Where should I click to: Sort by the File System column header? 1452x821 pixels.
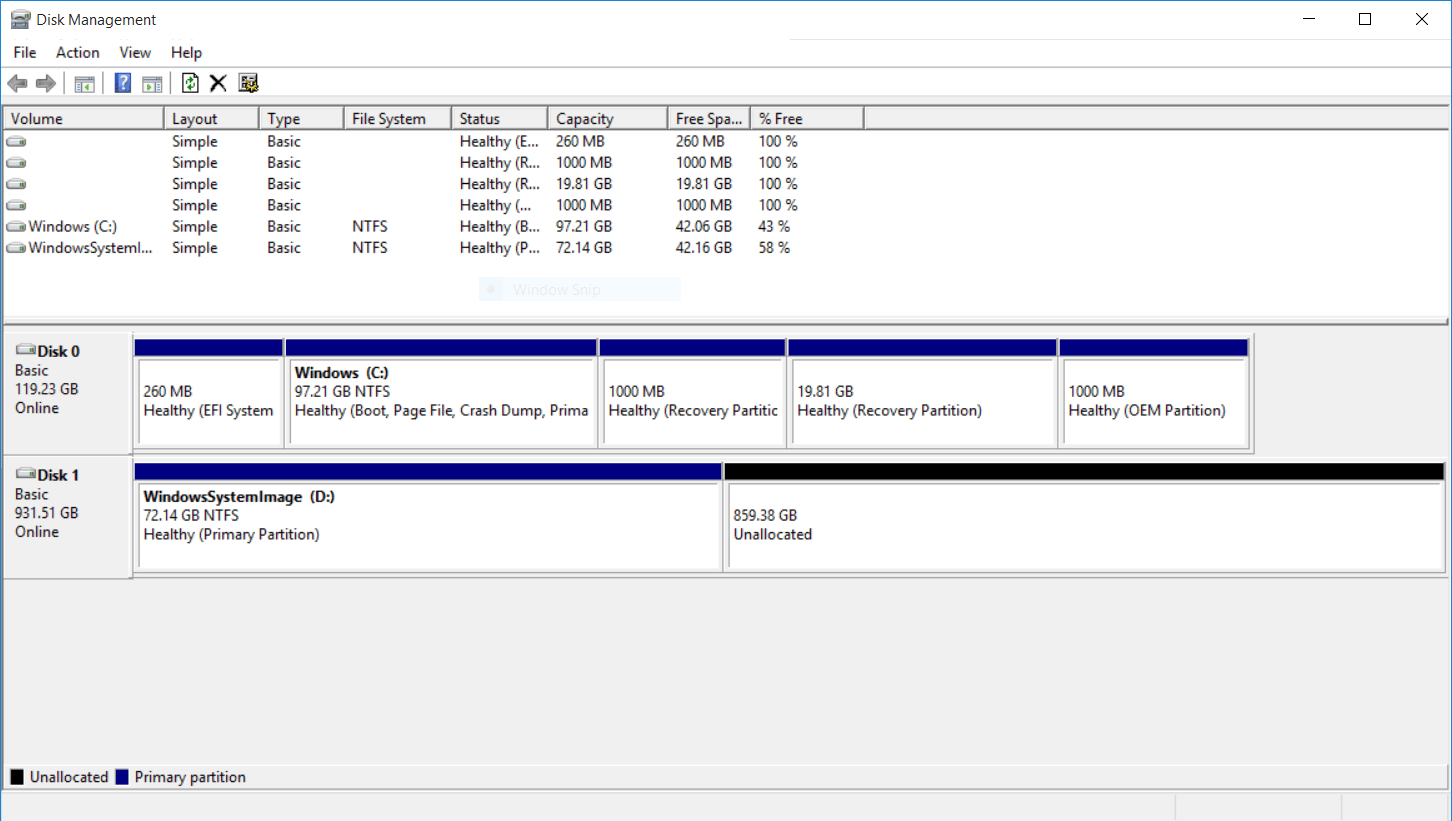pyautogui.click(x=397, y=118)
